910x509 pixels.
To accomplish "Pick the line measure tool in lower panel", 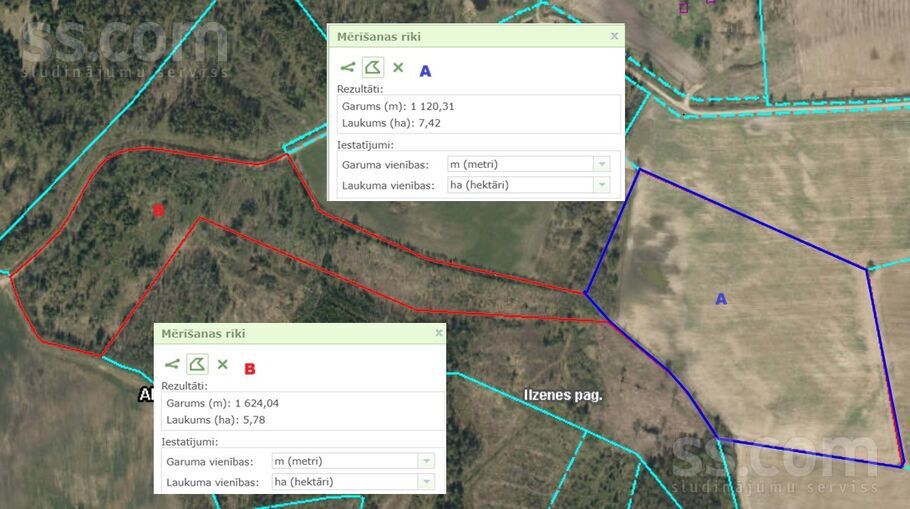I will 172,365.
